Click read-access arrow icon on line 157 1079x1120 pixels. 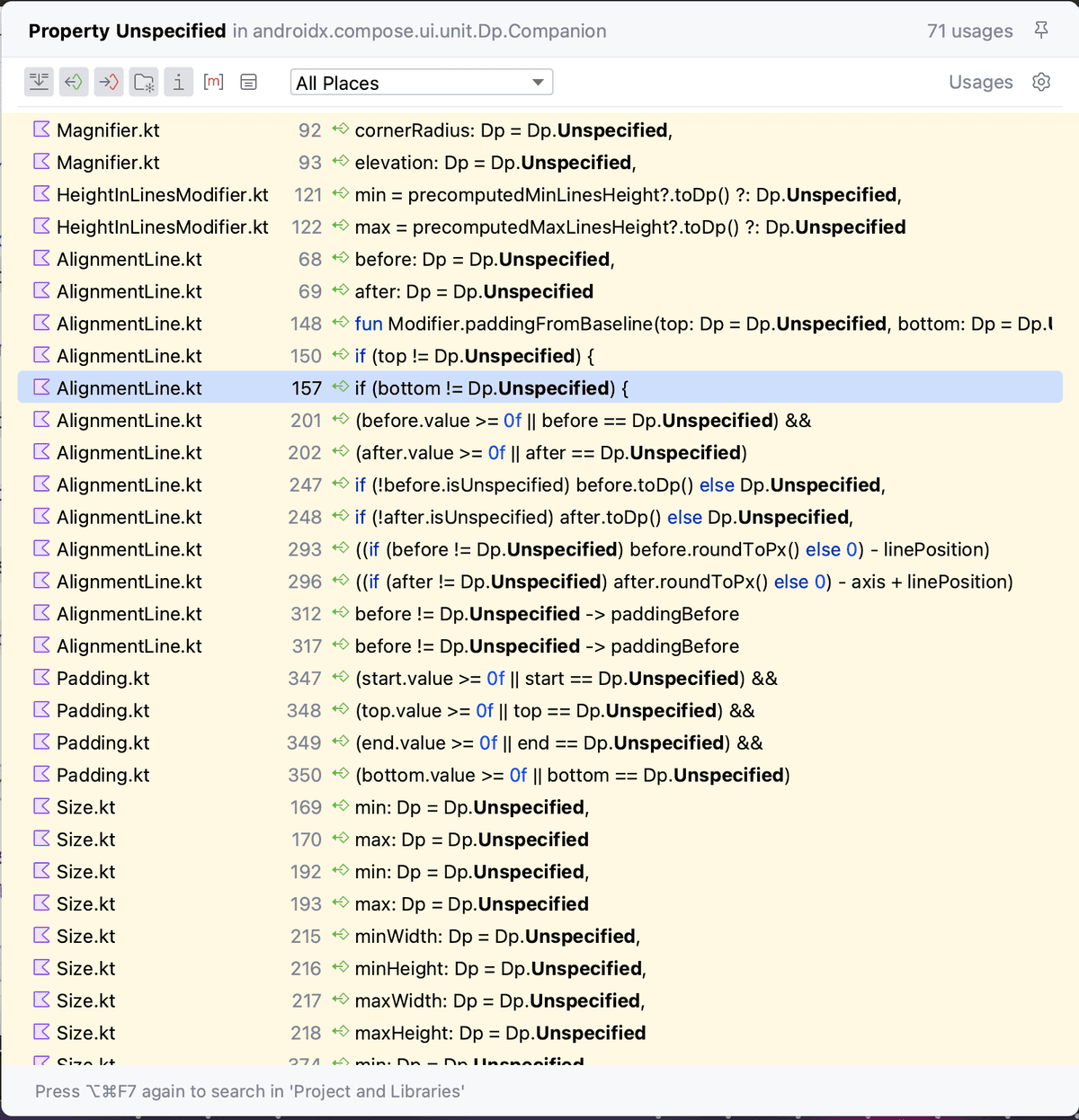340,387
